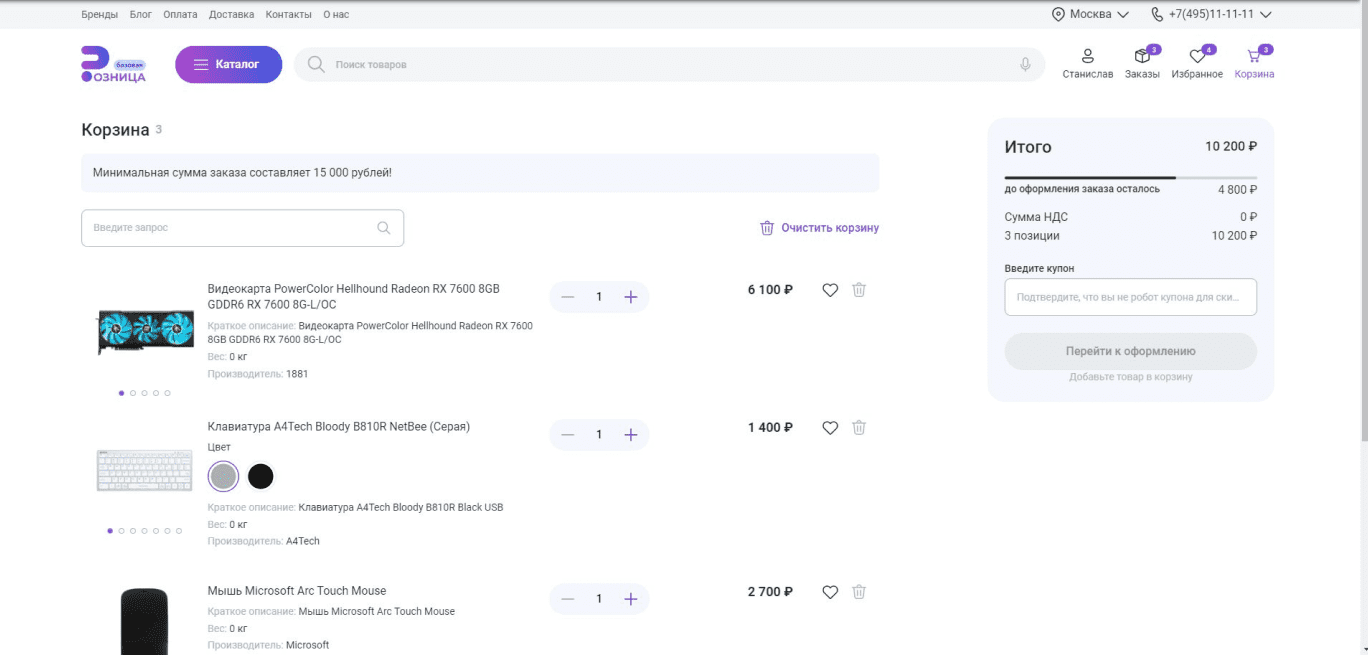Screen dimensions: 1368x655
Task: Click the 6 100 ₽ price
Action: click(x=770, y=290)
